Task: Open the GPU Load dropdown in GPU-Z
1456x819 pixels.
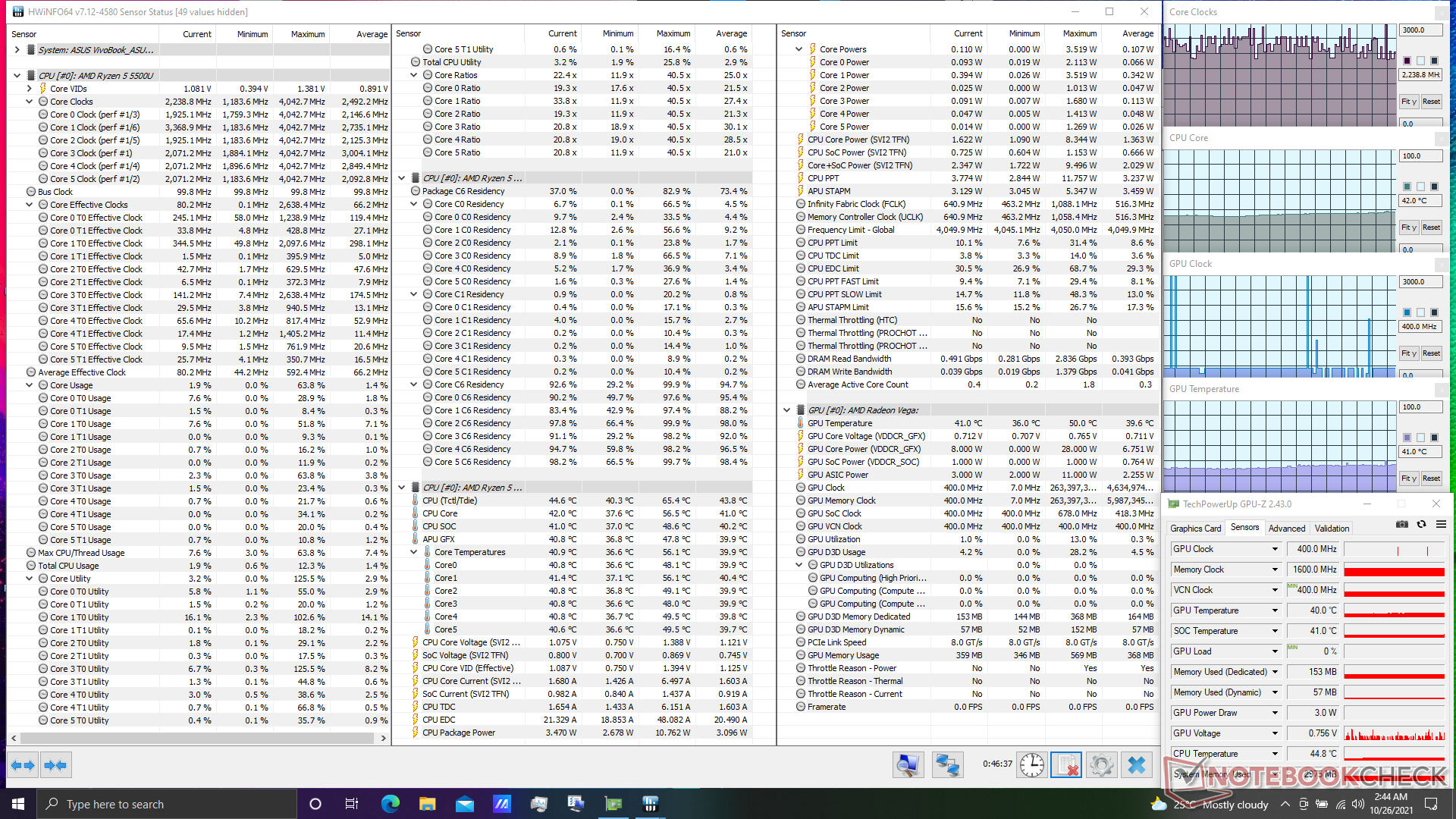Action: click(1275, 651)
